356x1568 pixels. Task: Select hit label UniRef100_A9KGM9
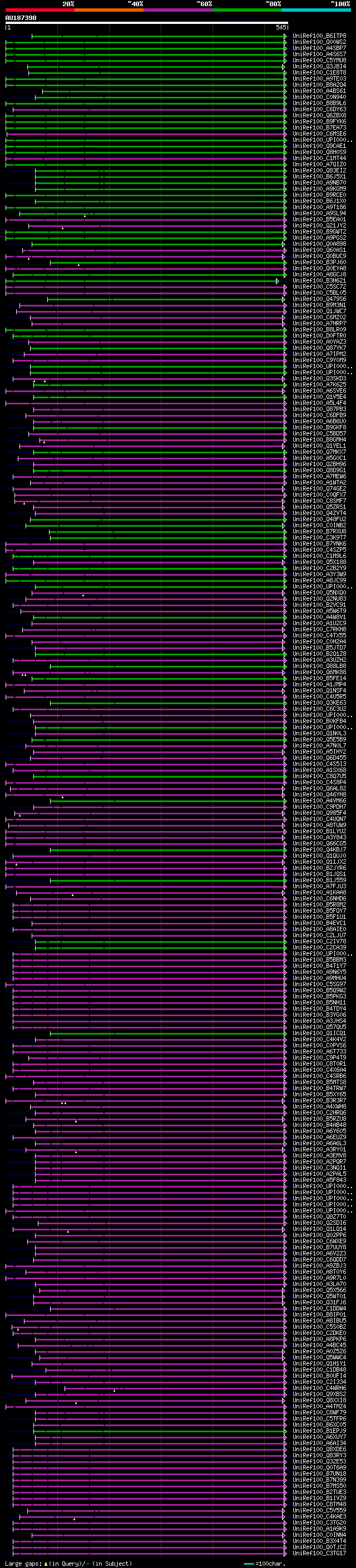pyautogui.click(x=319, y=189)
